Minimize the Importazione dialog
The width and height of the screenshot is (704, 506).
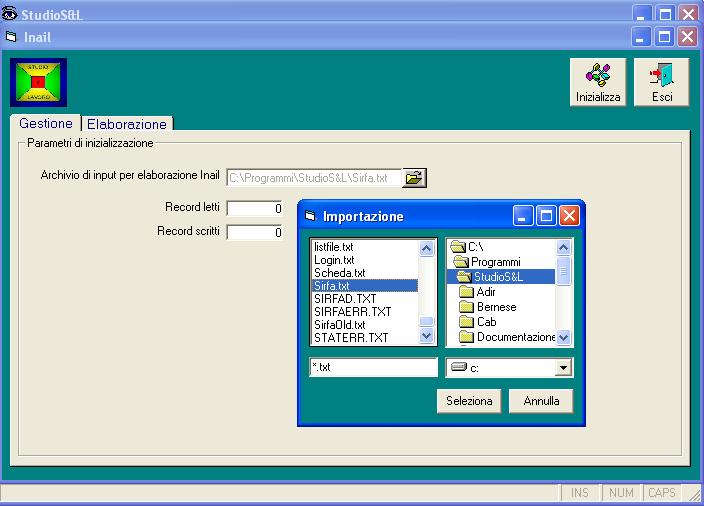[x=523, y=216]
